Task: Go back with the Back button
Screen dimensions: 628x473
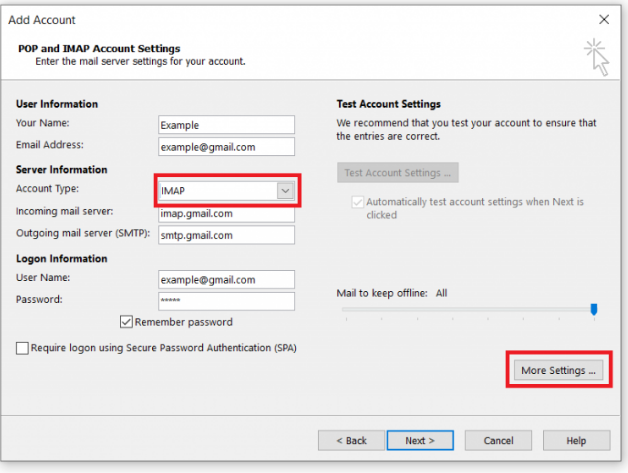Action: tap(351, 441)
